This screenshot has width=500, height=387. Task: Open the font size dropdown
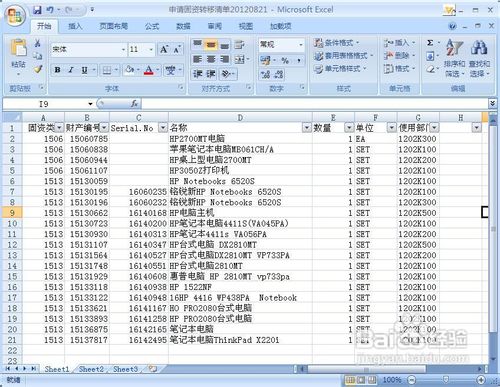(x=151, y=50)
